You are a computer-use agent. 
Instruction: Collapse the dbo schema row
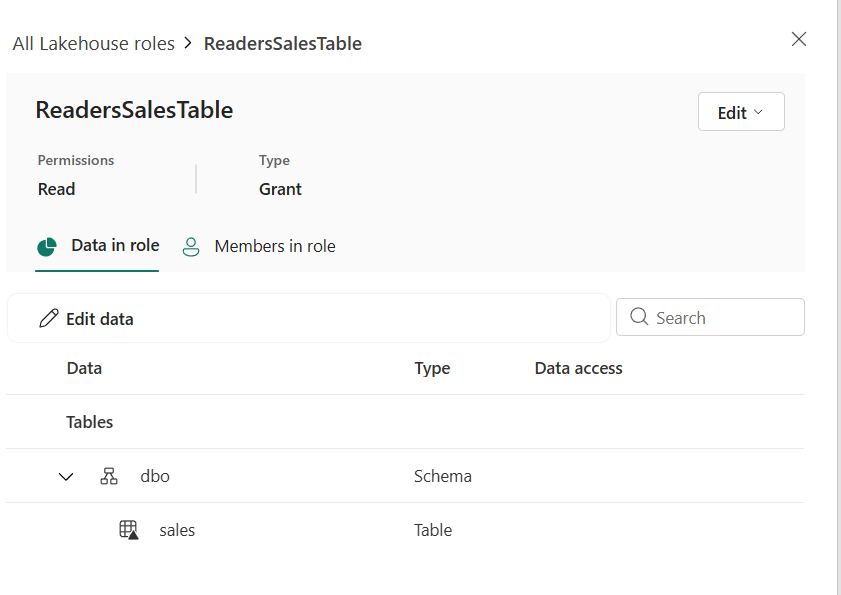coord(66,476)
